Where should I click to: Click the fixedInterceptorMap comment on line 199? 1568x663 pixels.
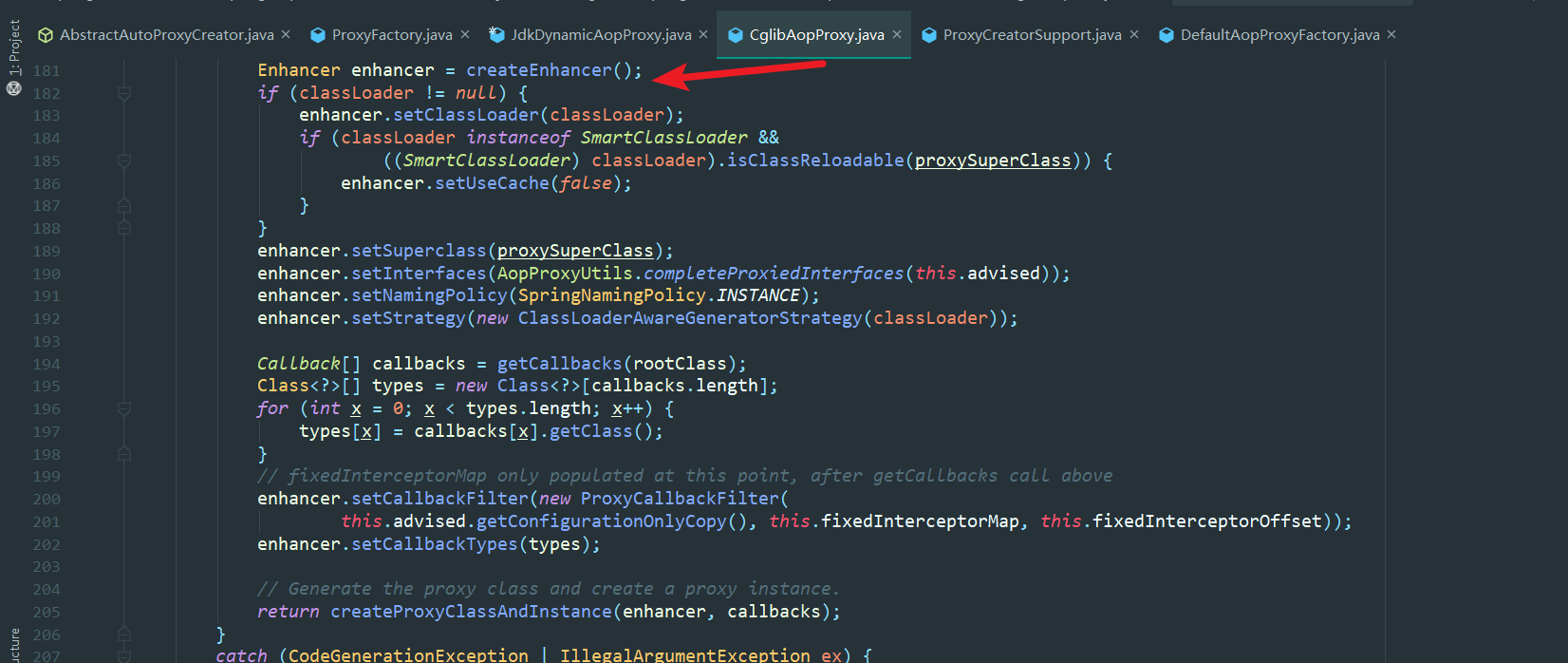(x=685, y=476)
